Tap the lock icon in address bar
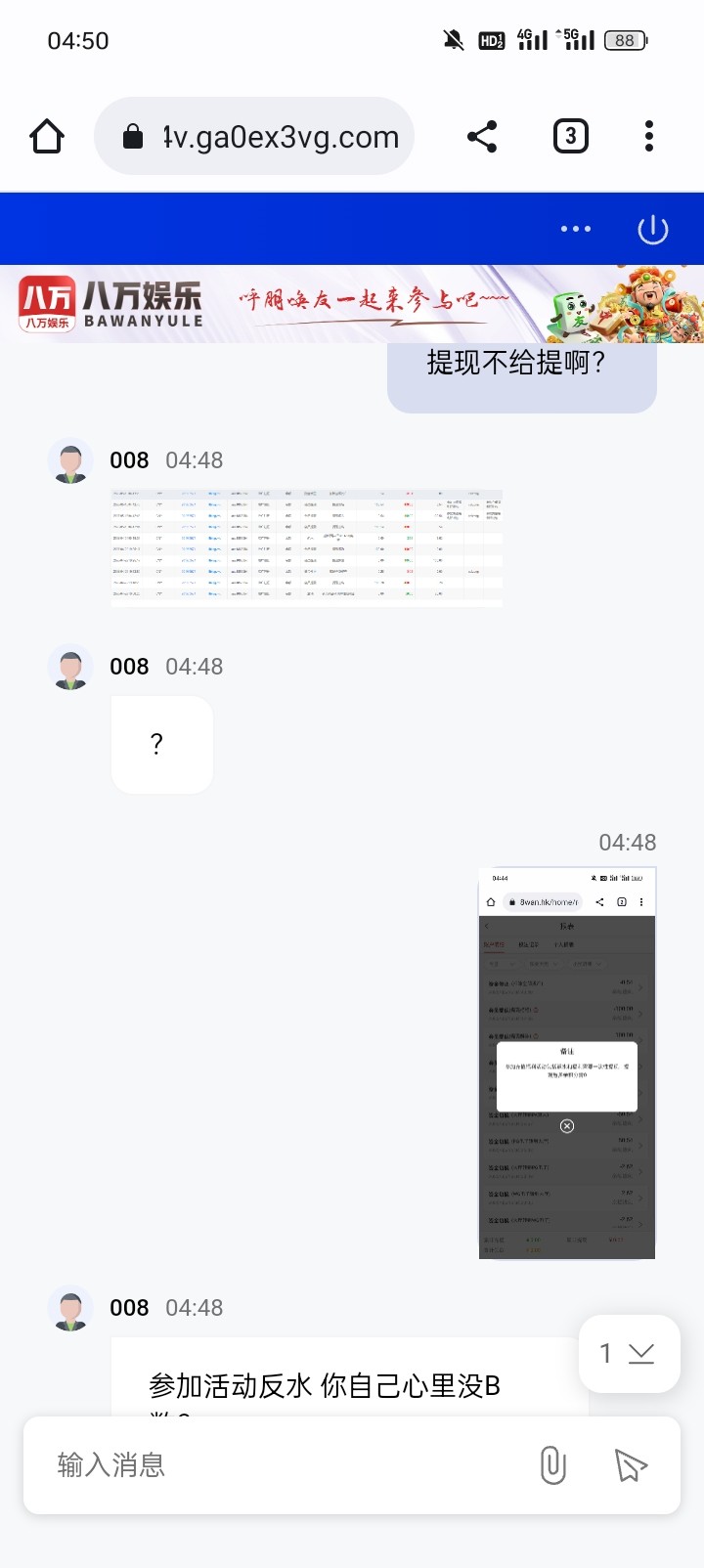The width and height of the screenshot is (704, 1568). pos(133,137)
